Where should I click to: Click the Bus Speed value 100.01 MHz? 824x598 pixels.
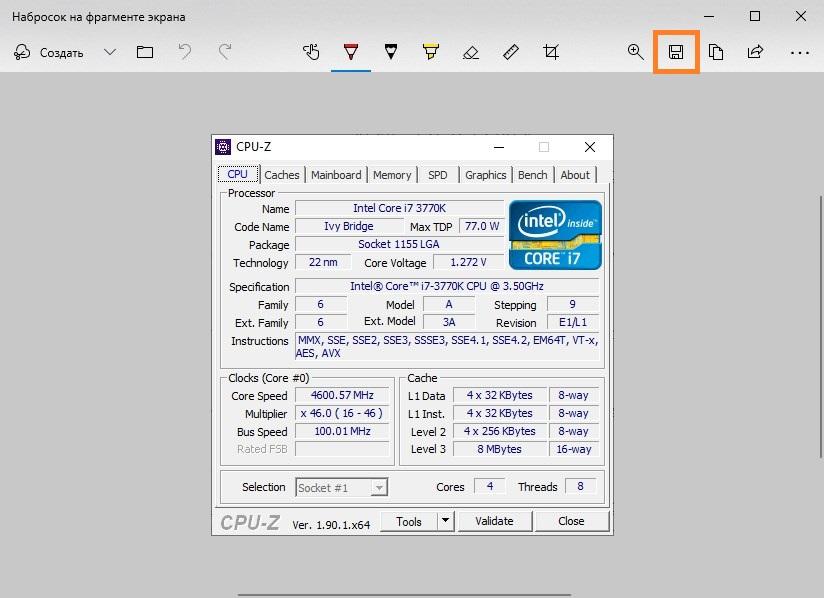(x=342, y=431)
